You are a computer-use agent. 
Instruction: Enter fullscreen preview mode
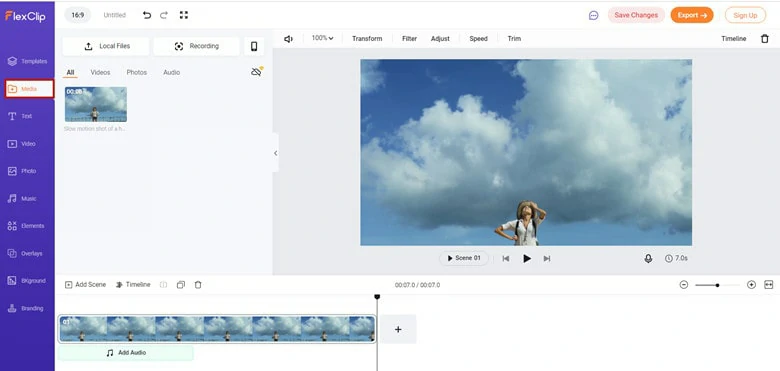click(184, 15)
